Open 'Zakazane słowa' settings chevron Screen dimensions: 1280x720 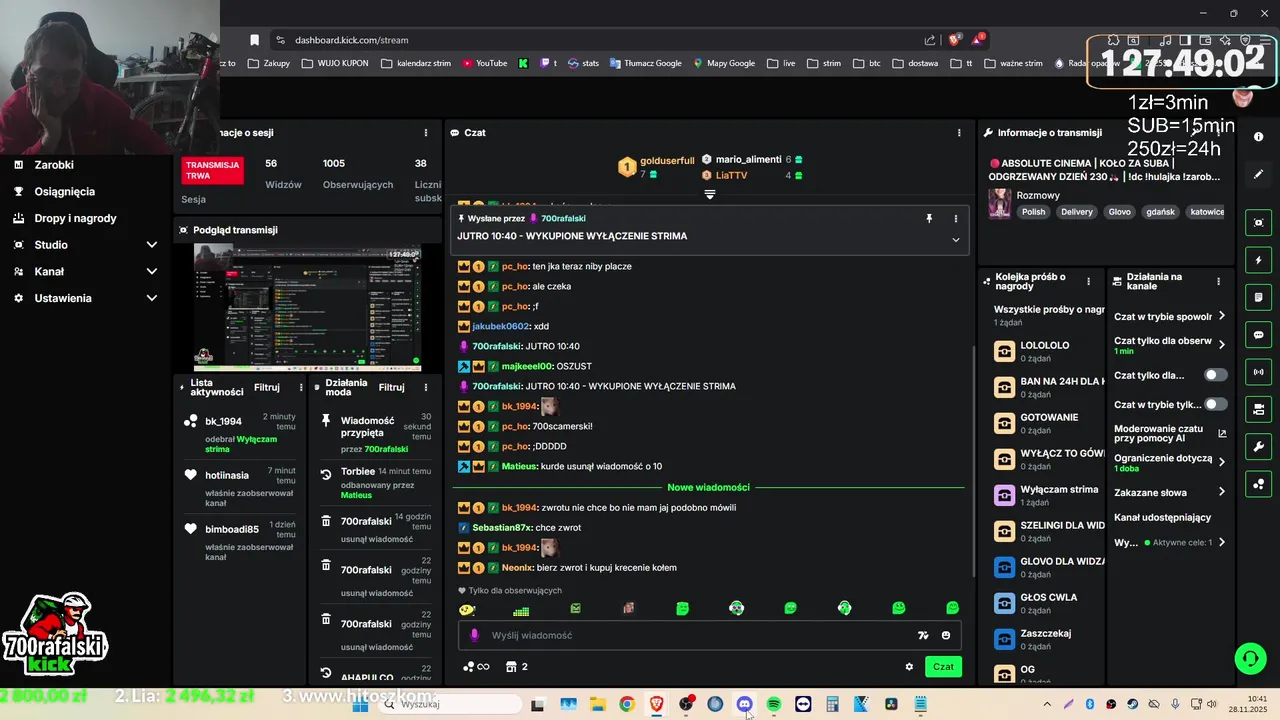[x=1222, y=492]
